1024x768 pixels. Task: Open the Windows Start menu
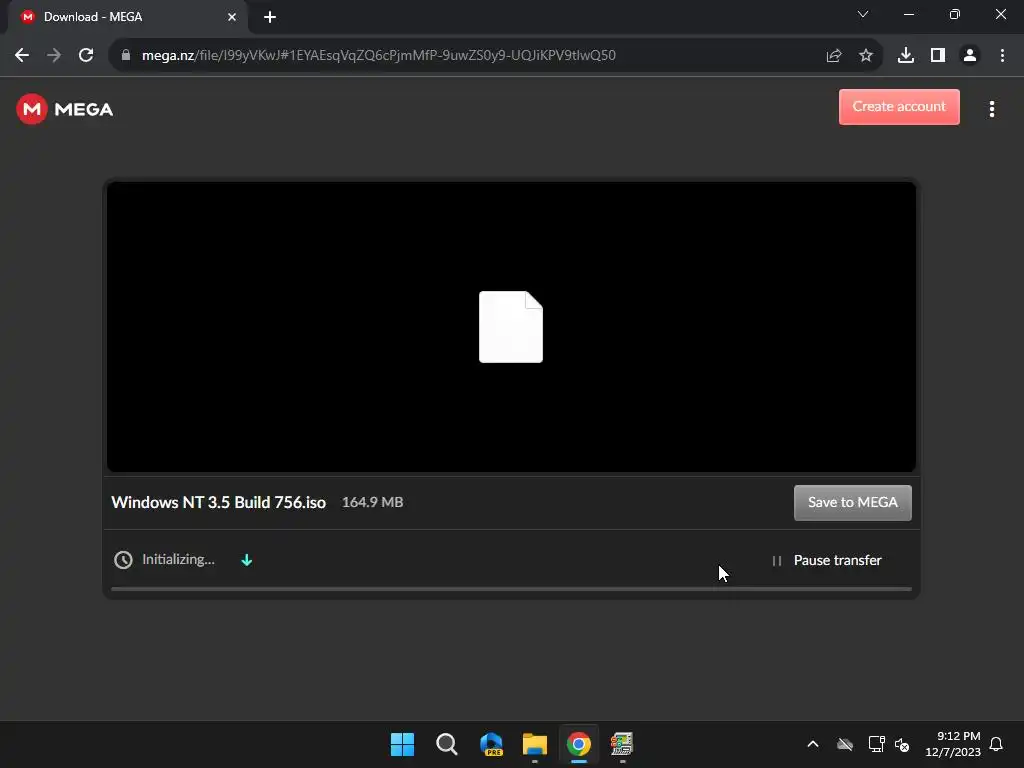click(402, 744)
